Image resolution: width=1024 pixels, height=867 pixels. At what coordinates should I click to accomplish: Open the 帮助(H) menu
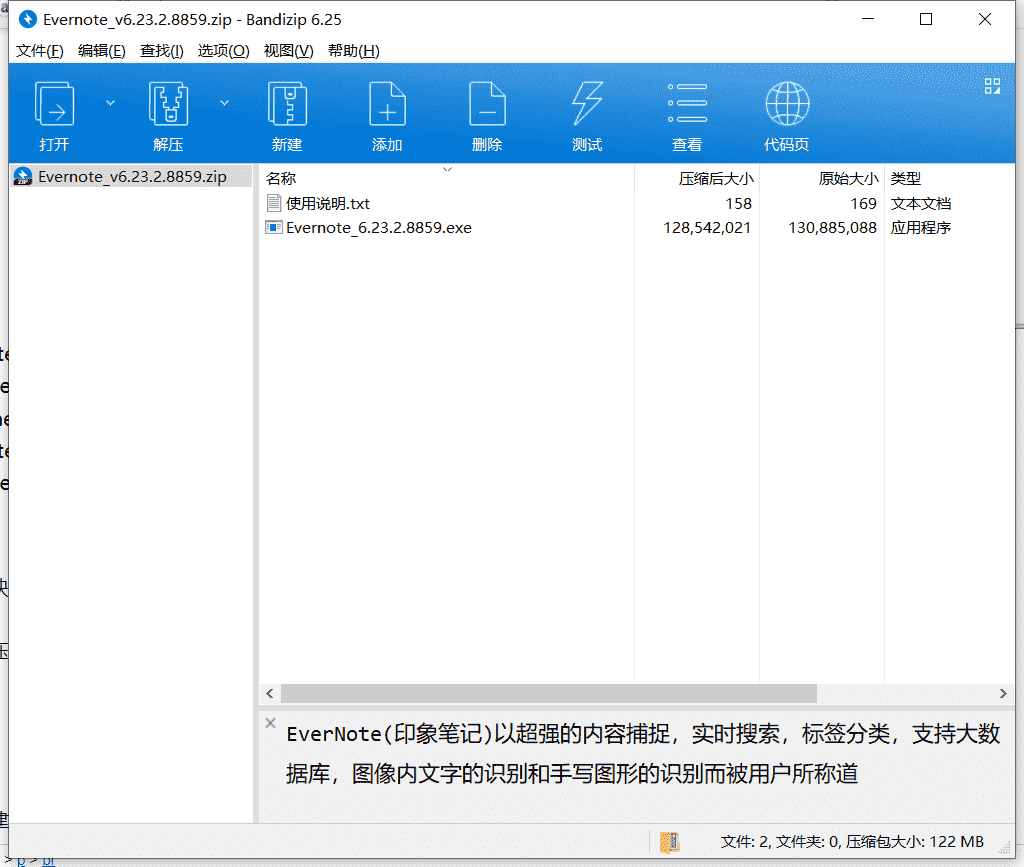(x=353, y=51)
